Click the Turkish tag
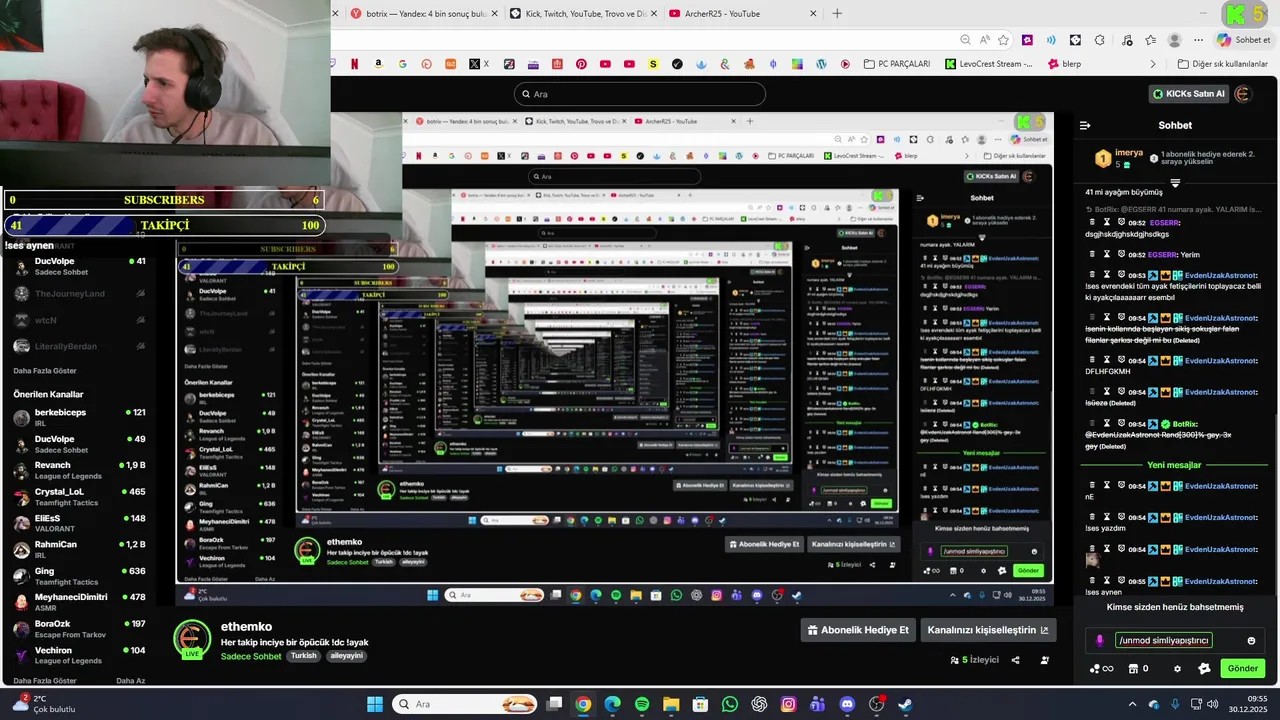 pyautogui.click(x=303, y=656)
